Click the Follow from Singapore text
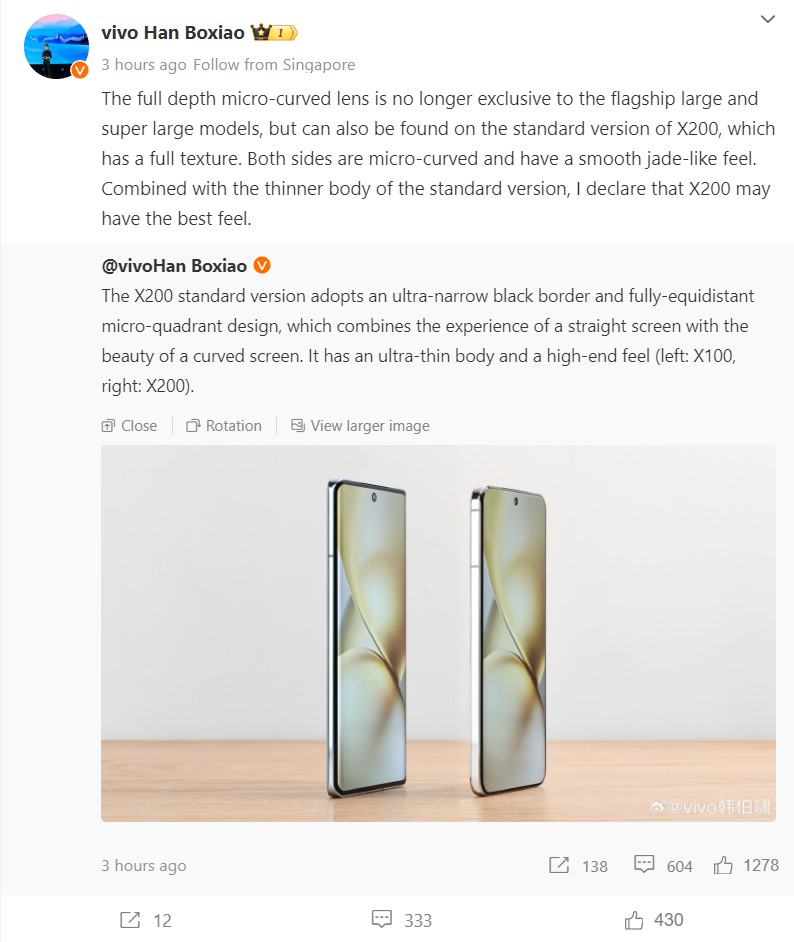This screenshot has width=794, height=942. coord(274,65)
